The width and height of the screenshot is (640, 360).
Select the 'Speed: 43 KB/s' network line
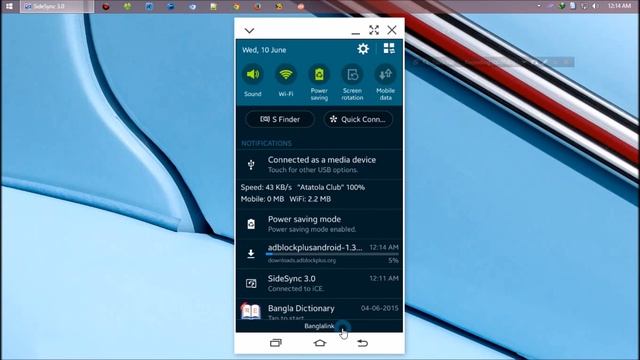(303, 187)
